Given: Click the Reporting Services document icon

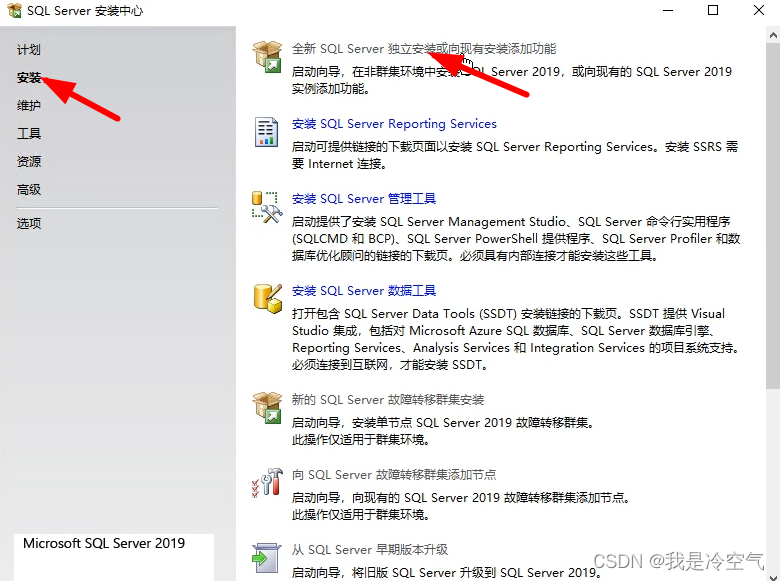Looking at the screenshot, I should coord(266,132).
